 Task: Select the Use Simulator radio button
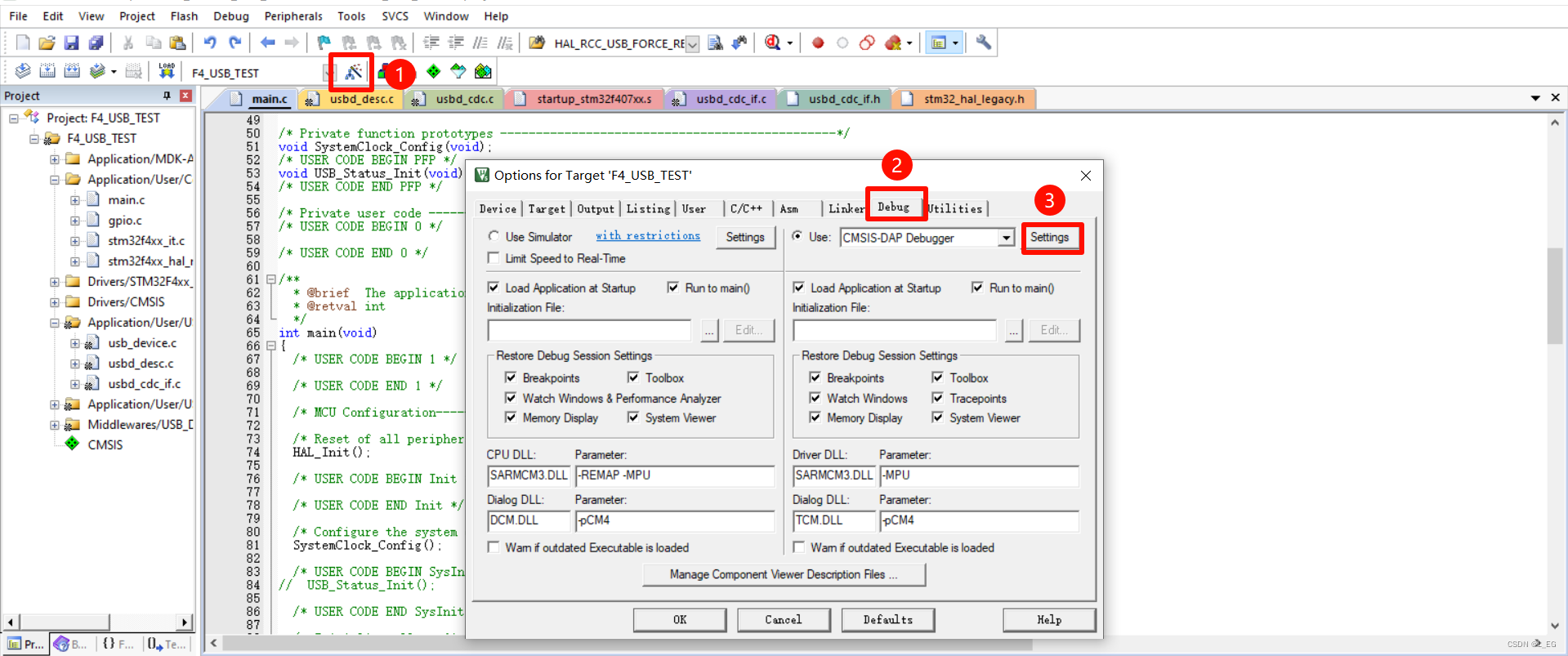coord(494,236)
